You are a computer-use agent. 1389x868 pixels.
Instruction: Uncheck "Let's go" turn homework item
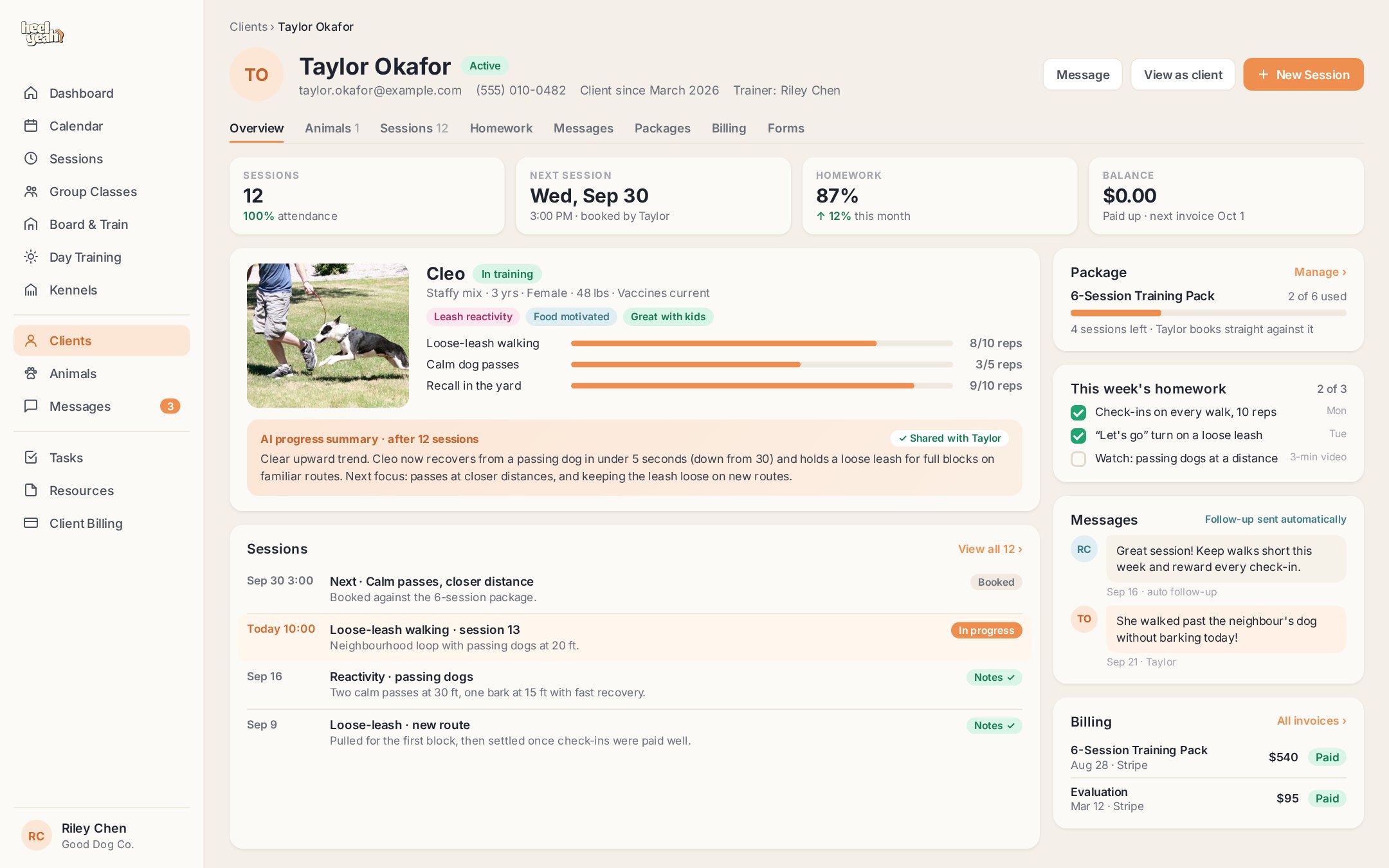pos(1078,436)
